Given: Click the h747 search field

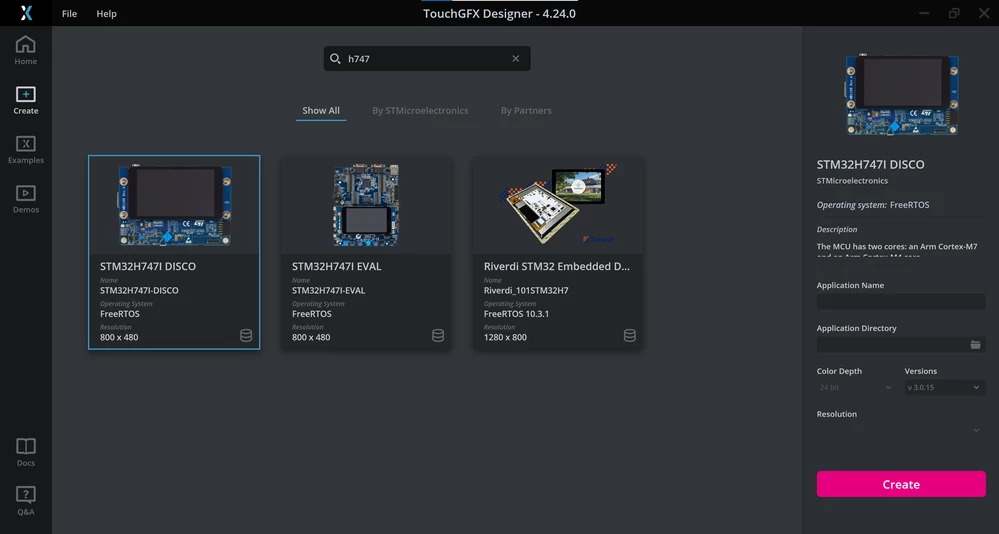Looking at the screenshot, I should [427, 59].
